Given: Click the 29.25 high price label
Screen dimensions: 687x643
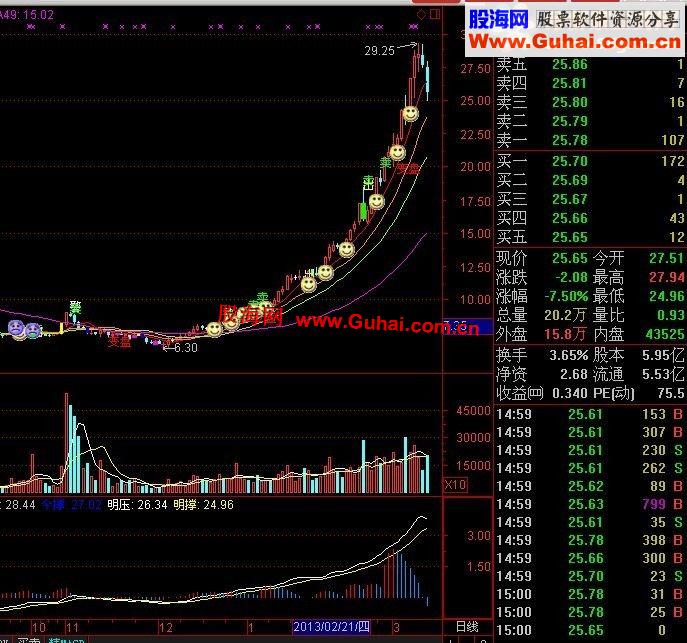Looking at the screenshot, I should point(379,51).
